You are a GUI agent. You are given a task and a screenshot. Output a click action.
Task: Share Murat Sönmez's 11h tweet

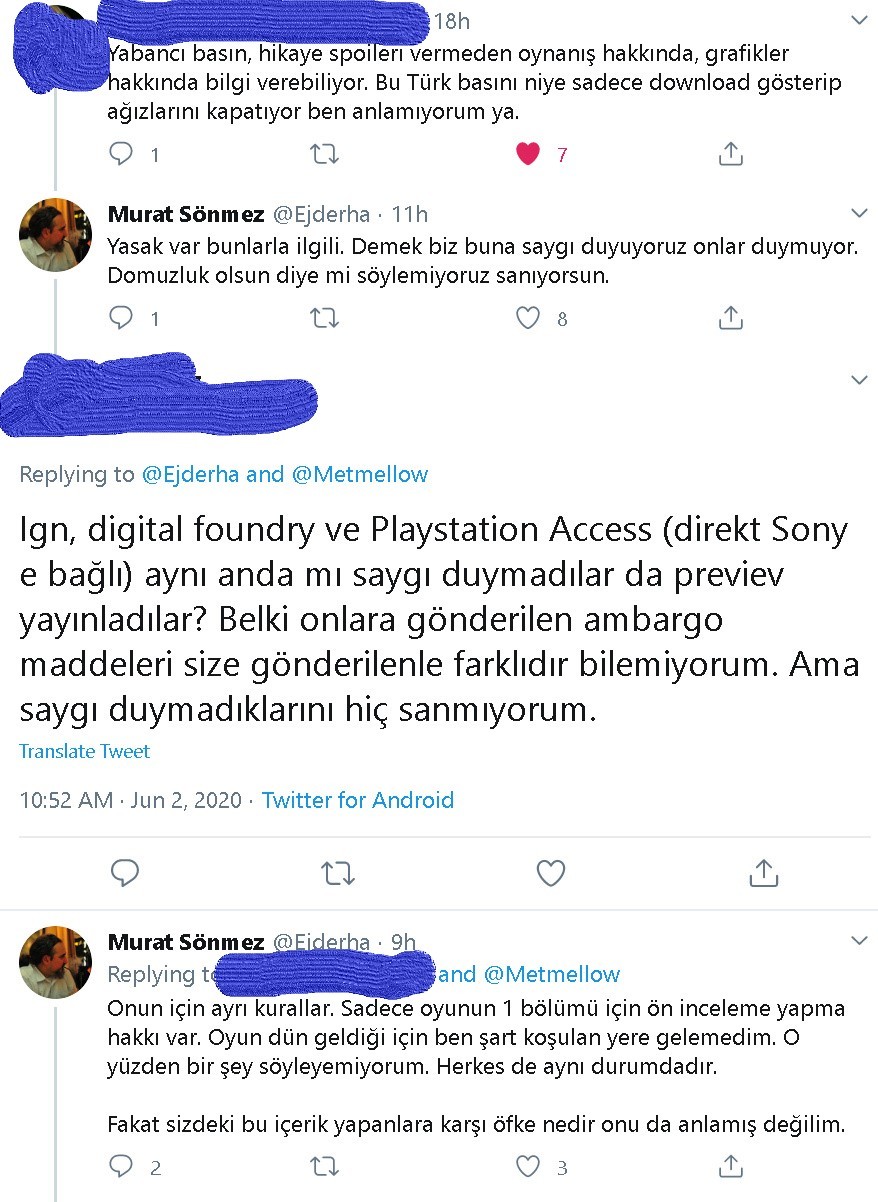[731, 318]
